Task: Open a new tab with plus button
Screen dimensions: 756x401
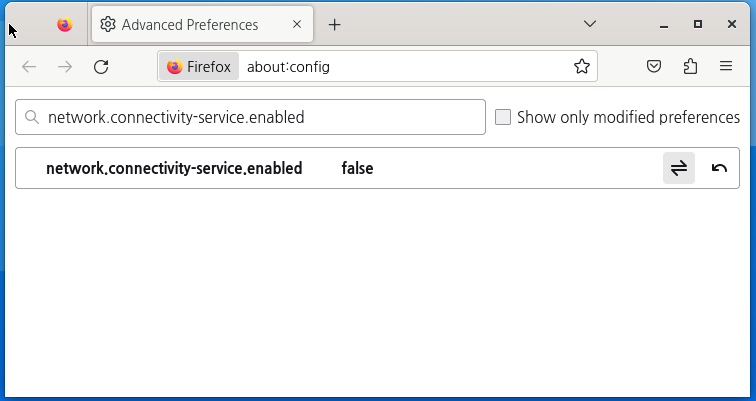Action: [334, 25]
